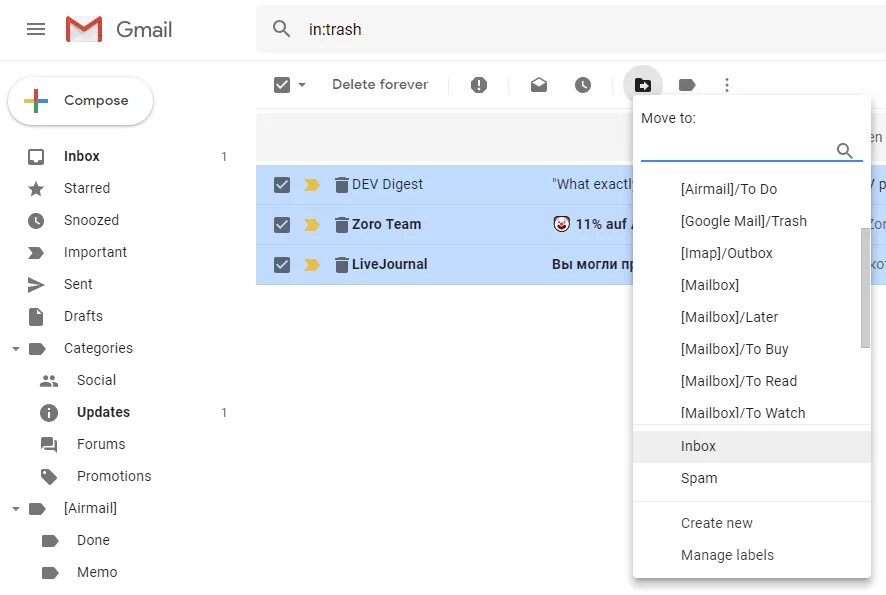
Task: Click the importance marker on Zoro Team row
Action: [312, 225]
